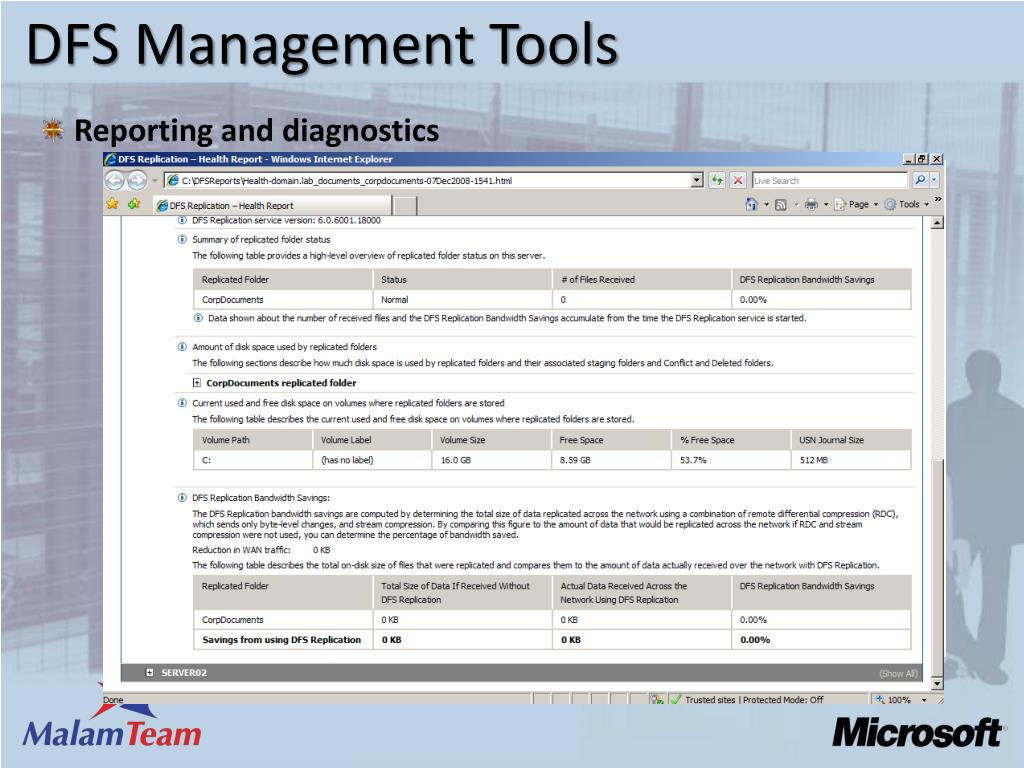The image size is (1024, 768).
Task: Click the '8.59 GB' free space cell
Action: (x=611, y=460)
